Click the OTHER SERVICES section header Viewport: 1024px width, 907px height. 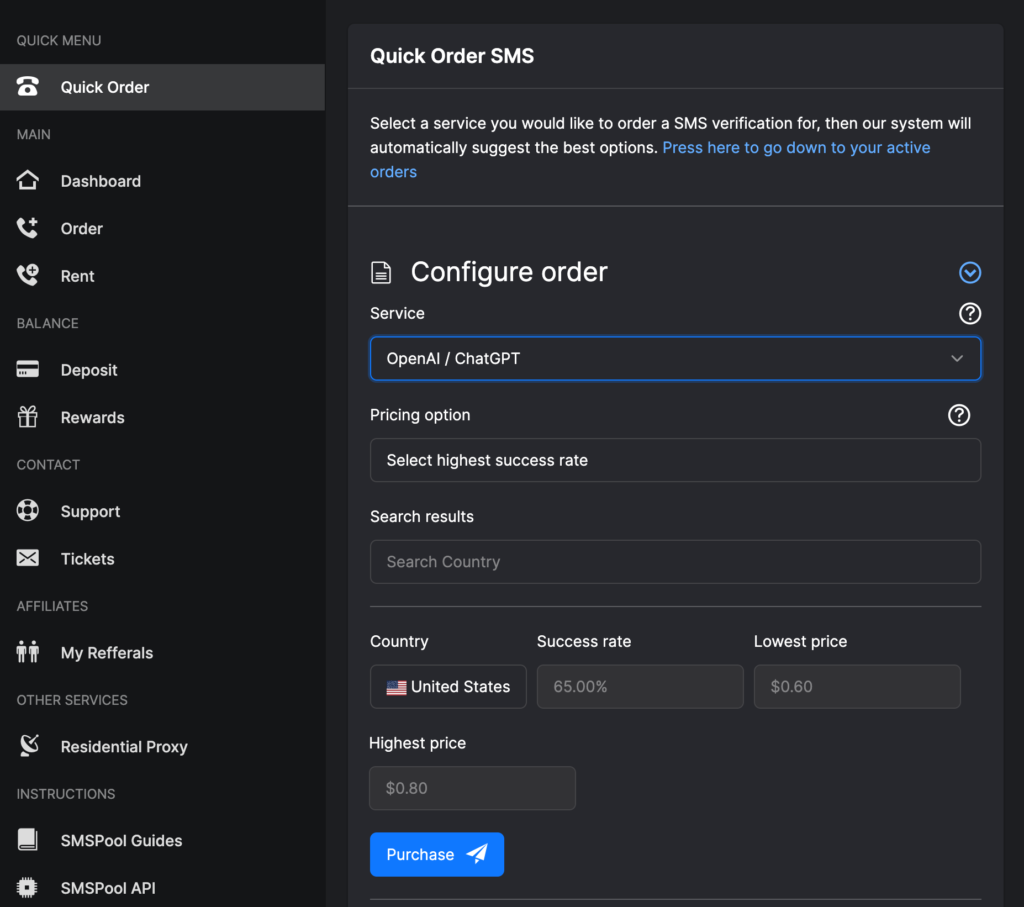point(72,700)
